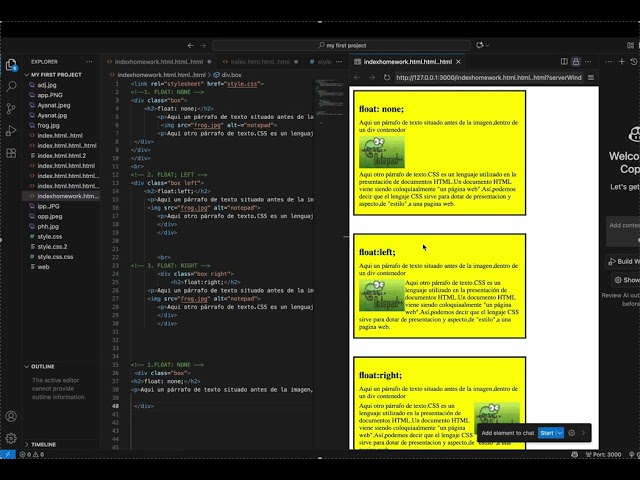
Task: Toggle layout icon in title bar
Action: point(631,45)
